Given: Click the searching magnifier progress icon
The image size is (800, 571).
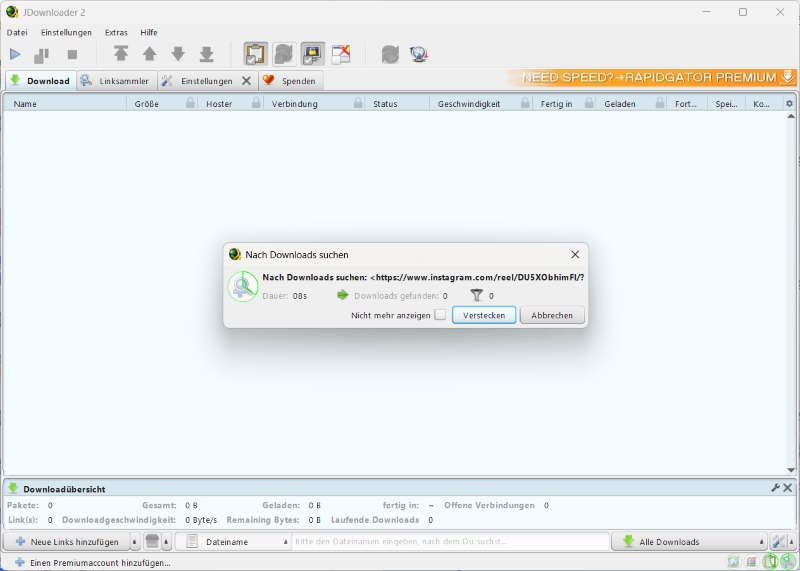Looking at the screenshot, I should (x=243, y=286).
